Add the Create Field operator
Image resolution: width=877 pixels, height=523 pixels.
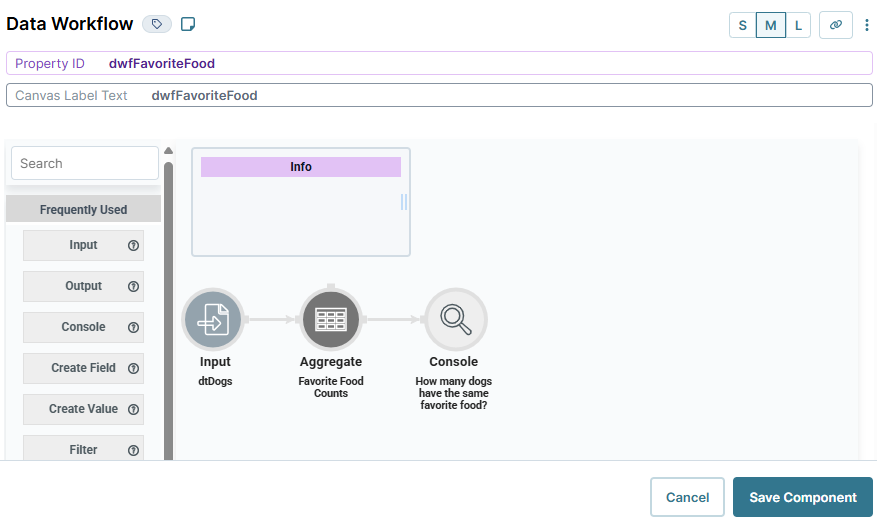point(83,367)
